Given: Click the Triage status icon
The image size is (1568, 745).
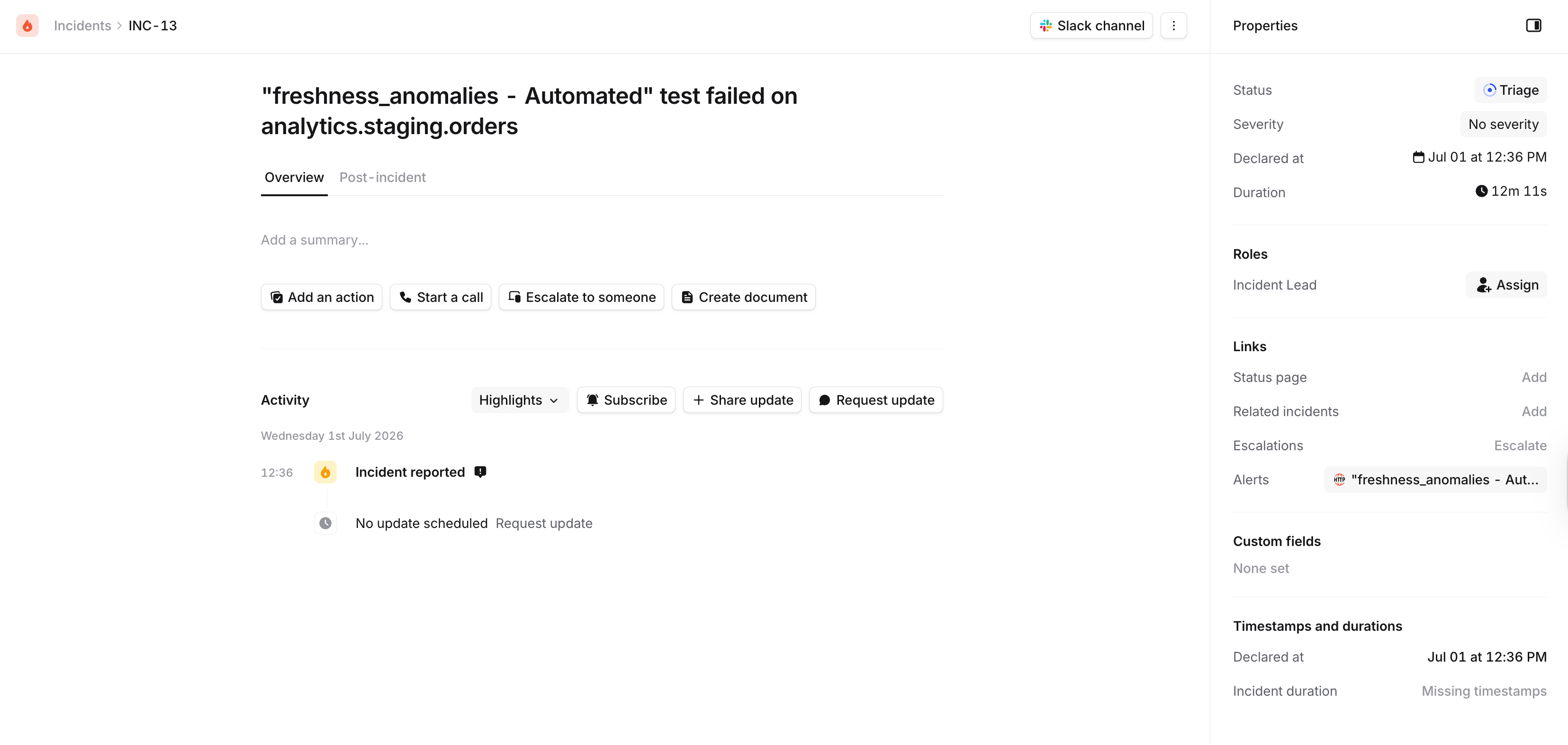Looking at the screenshot, I should [x=1489, y=90].
